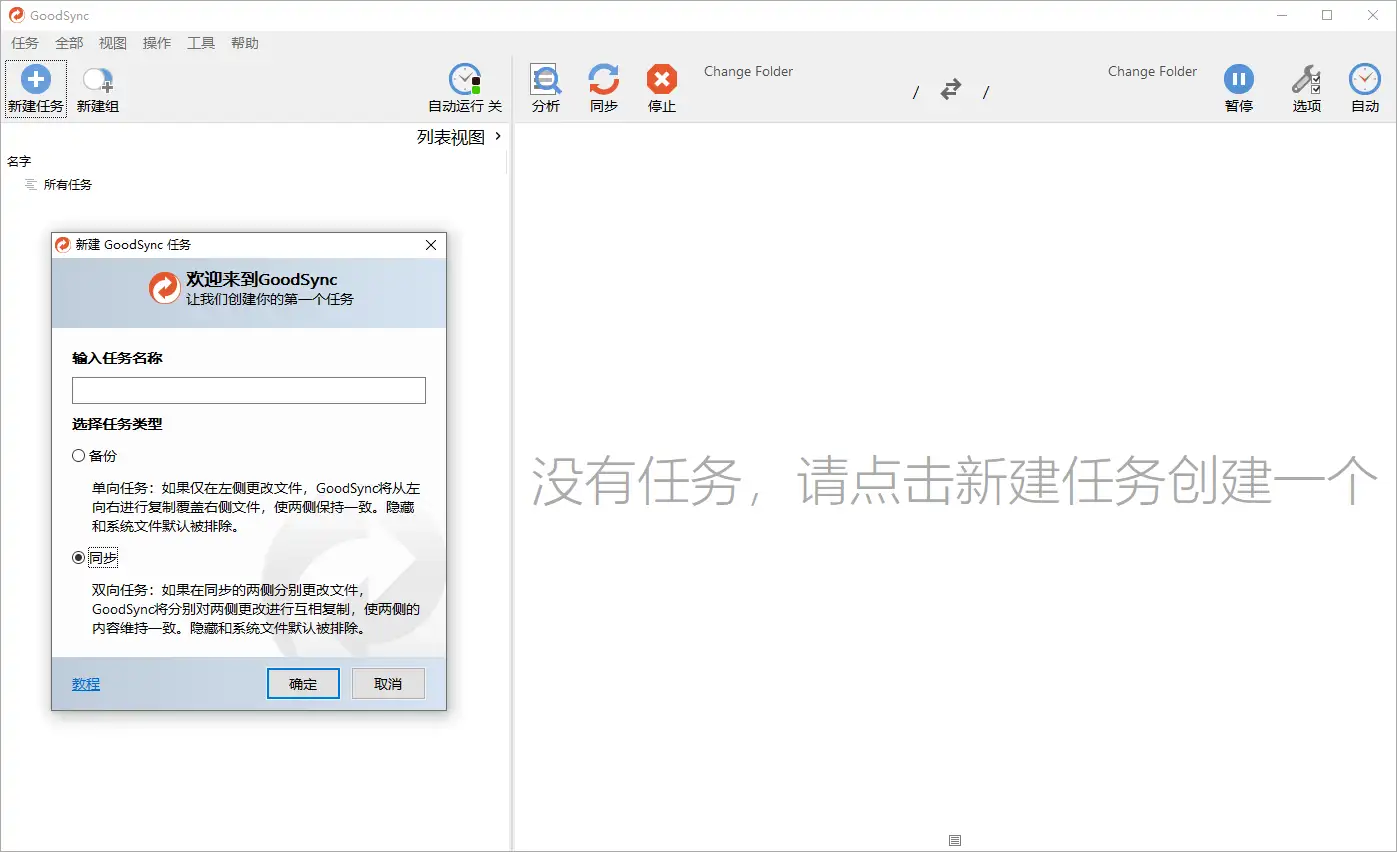Expand the 所有任务 tree entry

[65, 184]
